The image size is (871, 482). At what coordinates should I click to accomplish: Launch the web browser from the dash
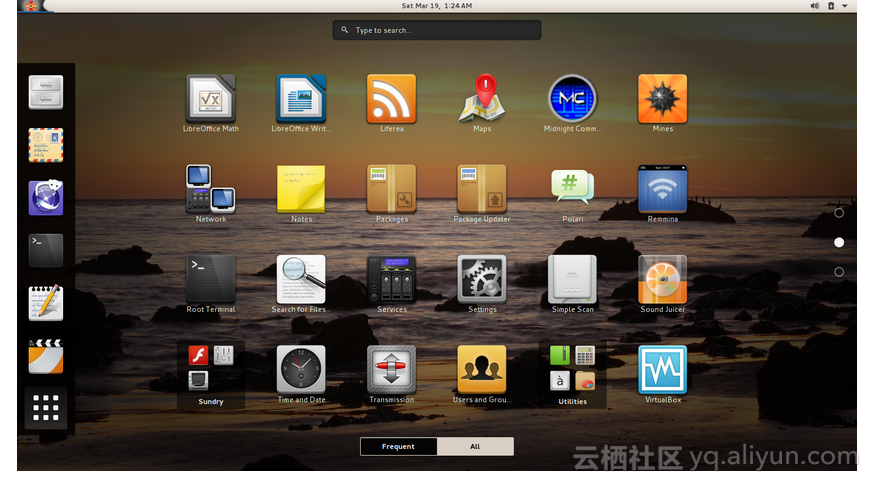(46, 198)
